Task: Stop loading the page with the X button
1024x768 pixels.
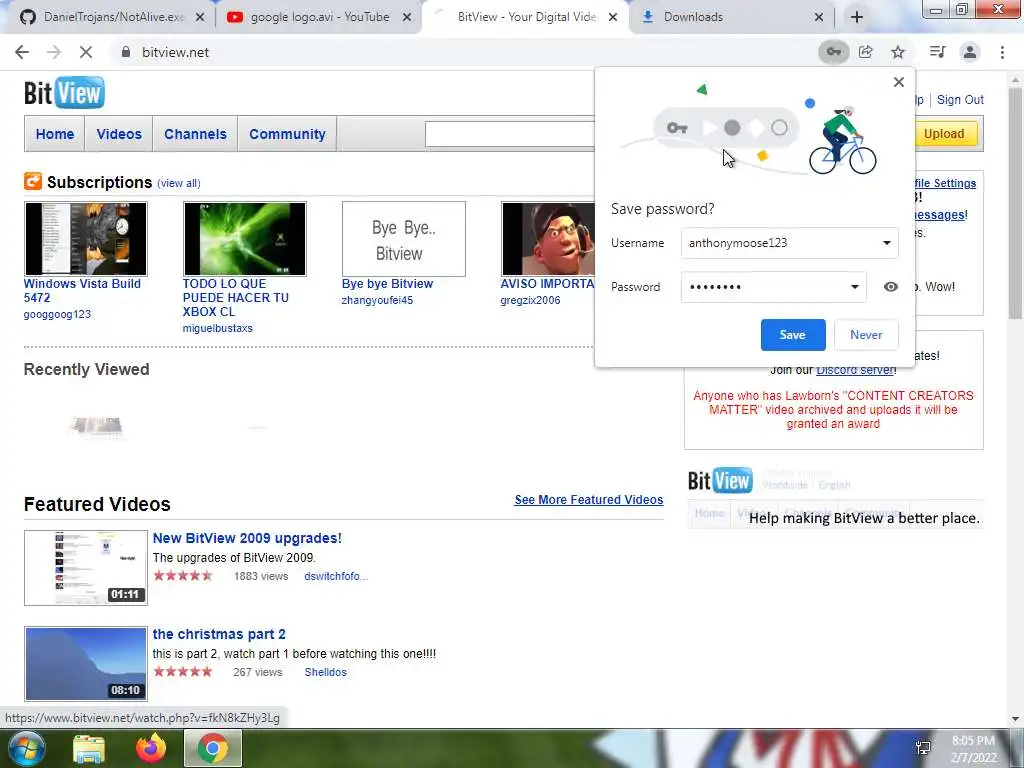Action: coord(86,52)
